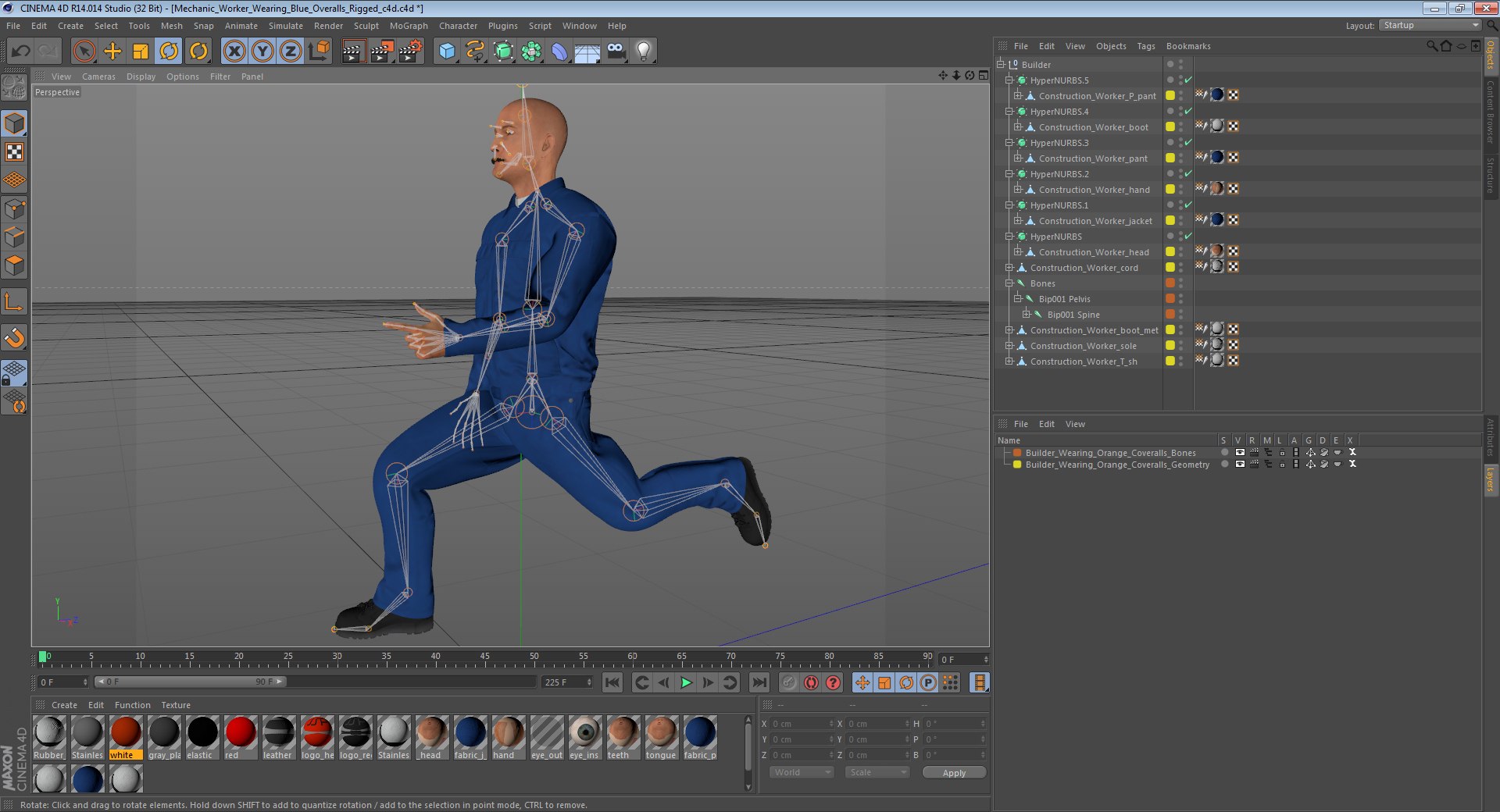Add a Light object
Image resolution: width=1500 pixels, height=812 pixels.
point(644,52)
